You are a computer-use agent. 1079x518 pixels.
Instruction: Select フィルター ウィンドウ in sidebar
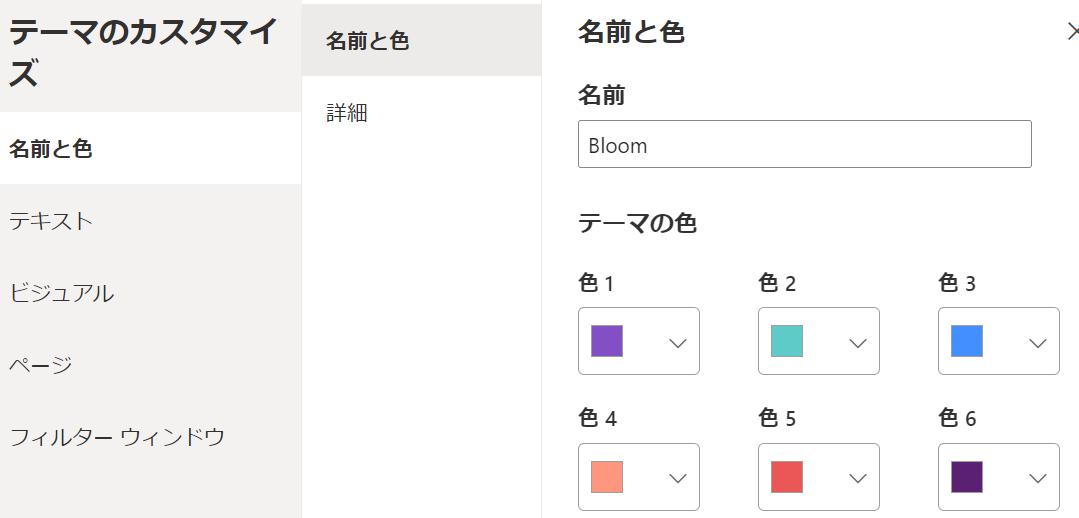(117, 437)
